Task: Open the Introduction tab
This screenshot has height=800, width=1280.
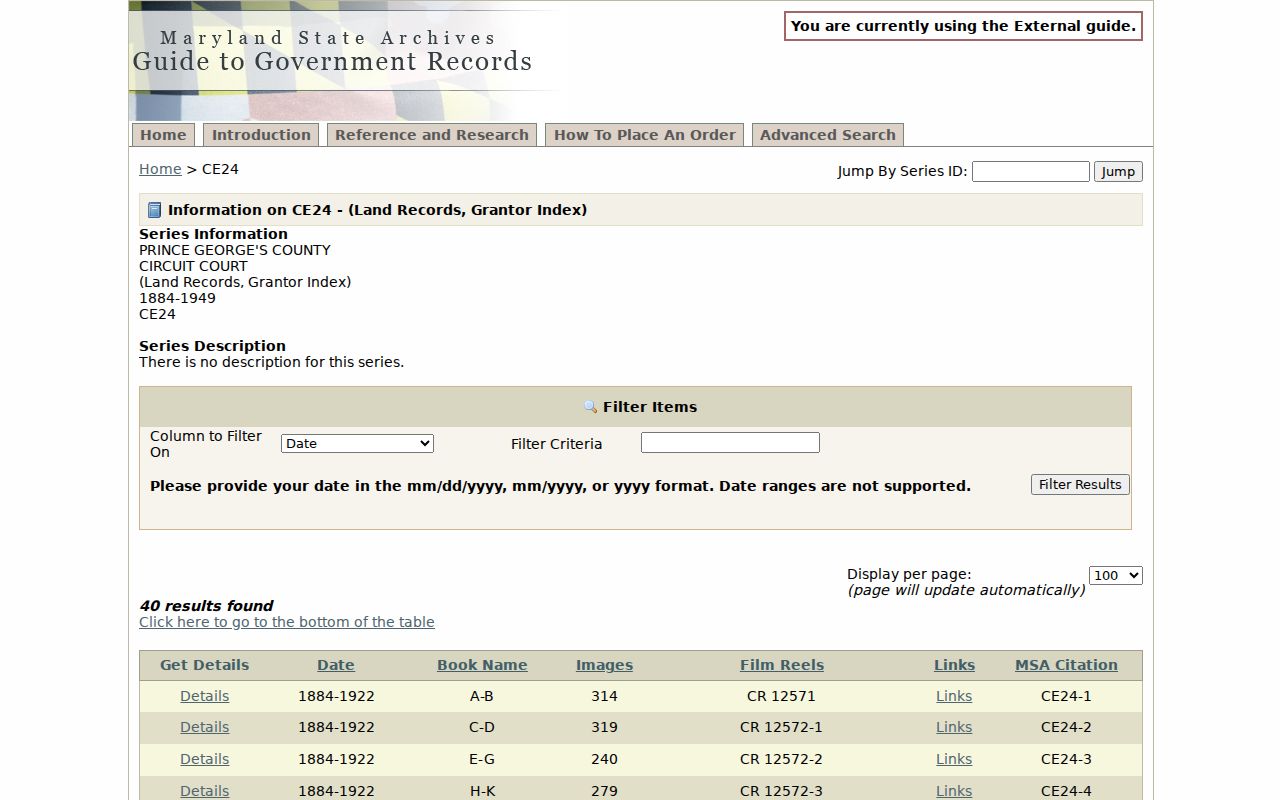Action: click(x=261, y=135)
